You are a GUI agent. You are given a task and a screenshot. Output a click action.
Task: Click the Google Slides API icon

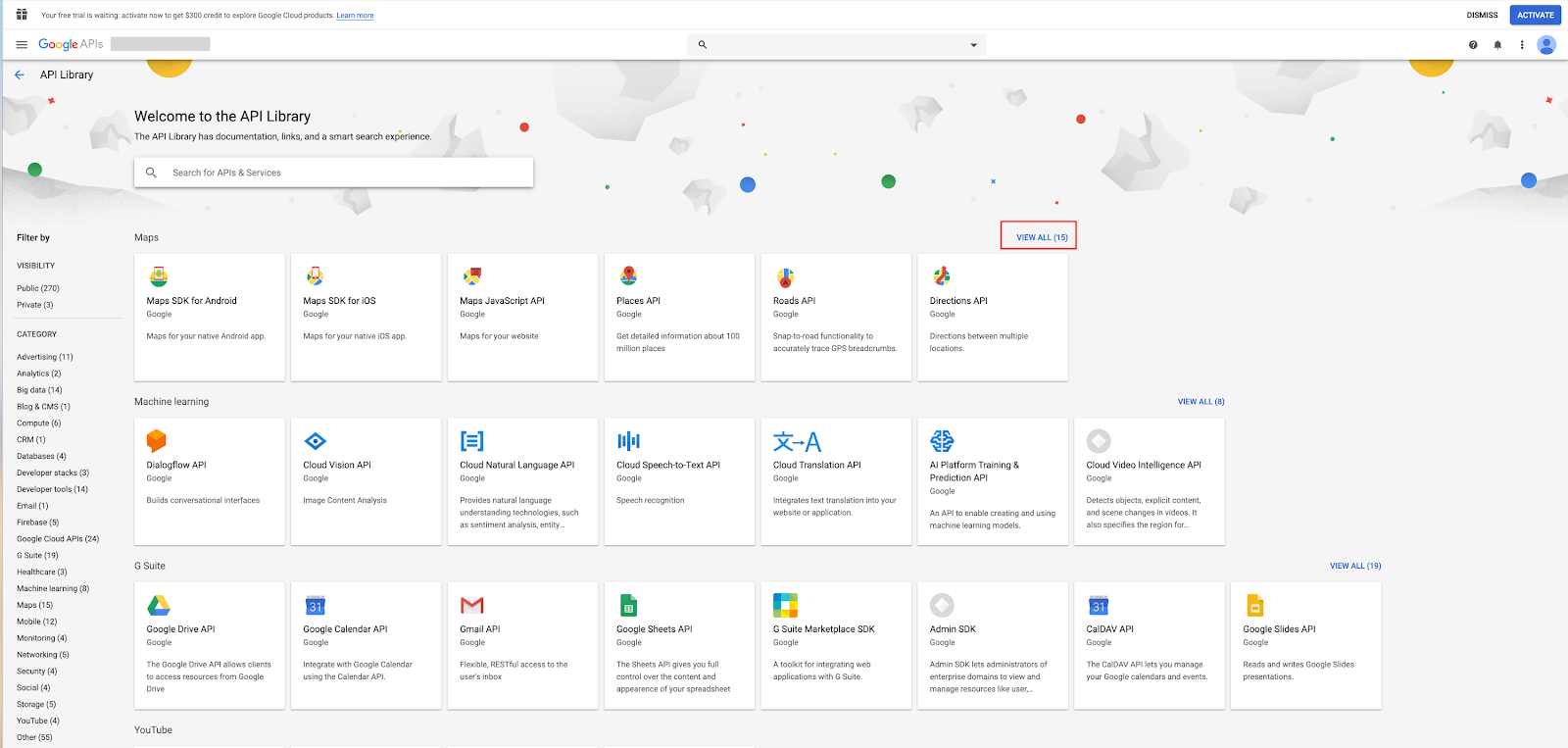[x=1254, y=605]
